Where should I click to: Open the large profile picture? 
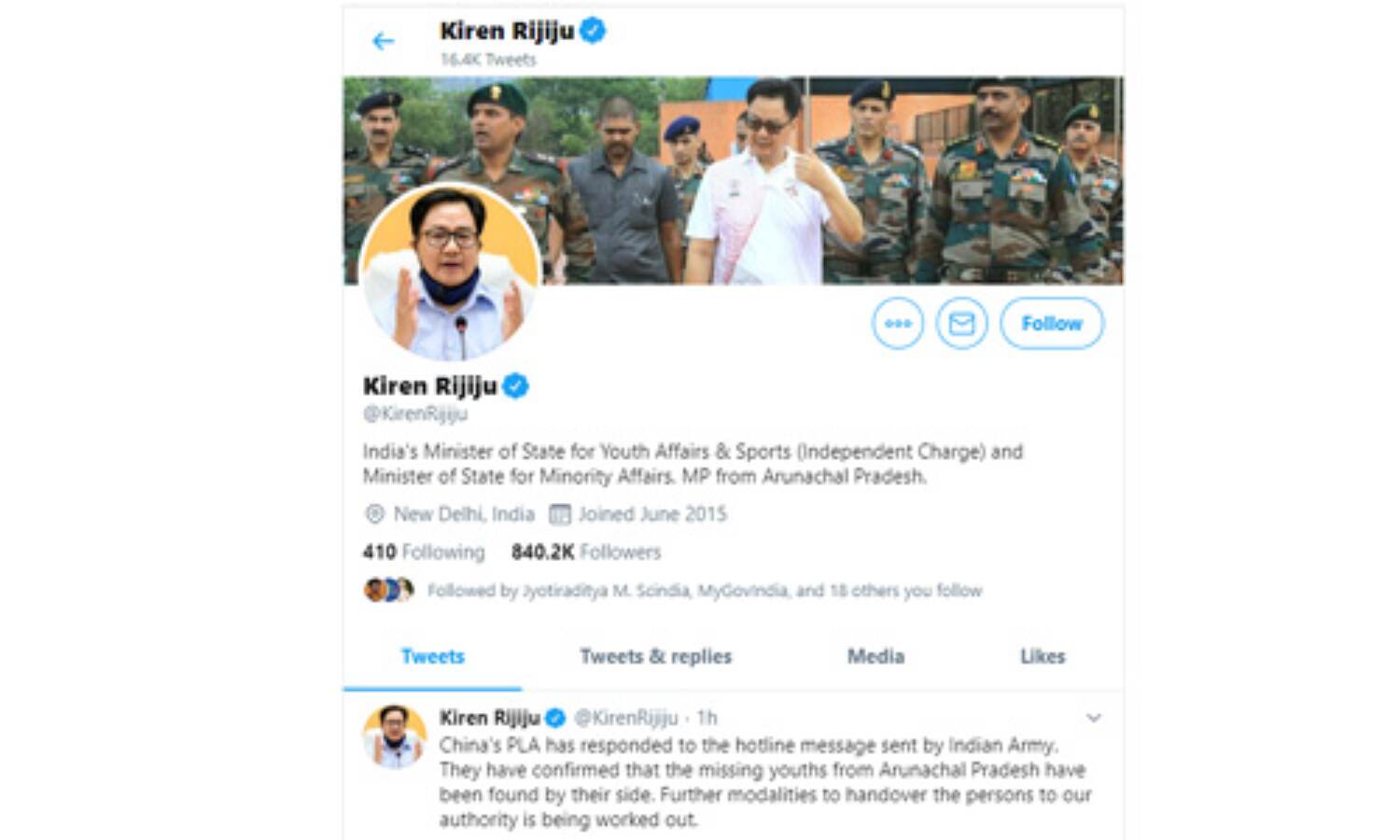[450, 273]
